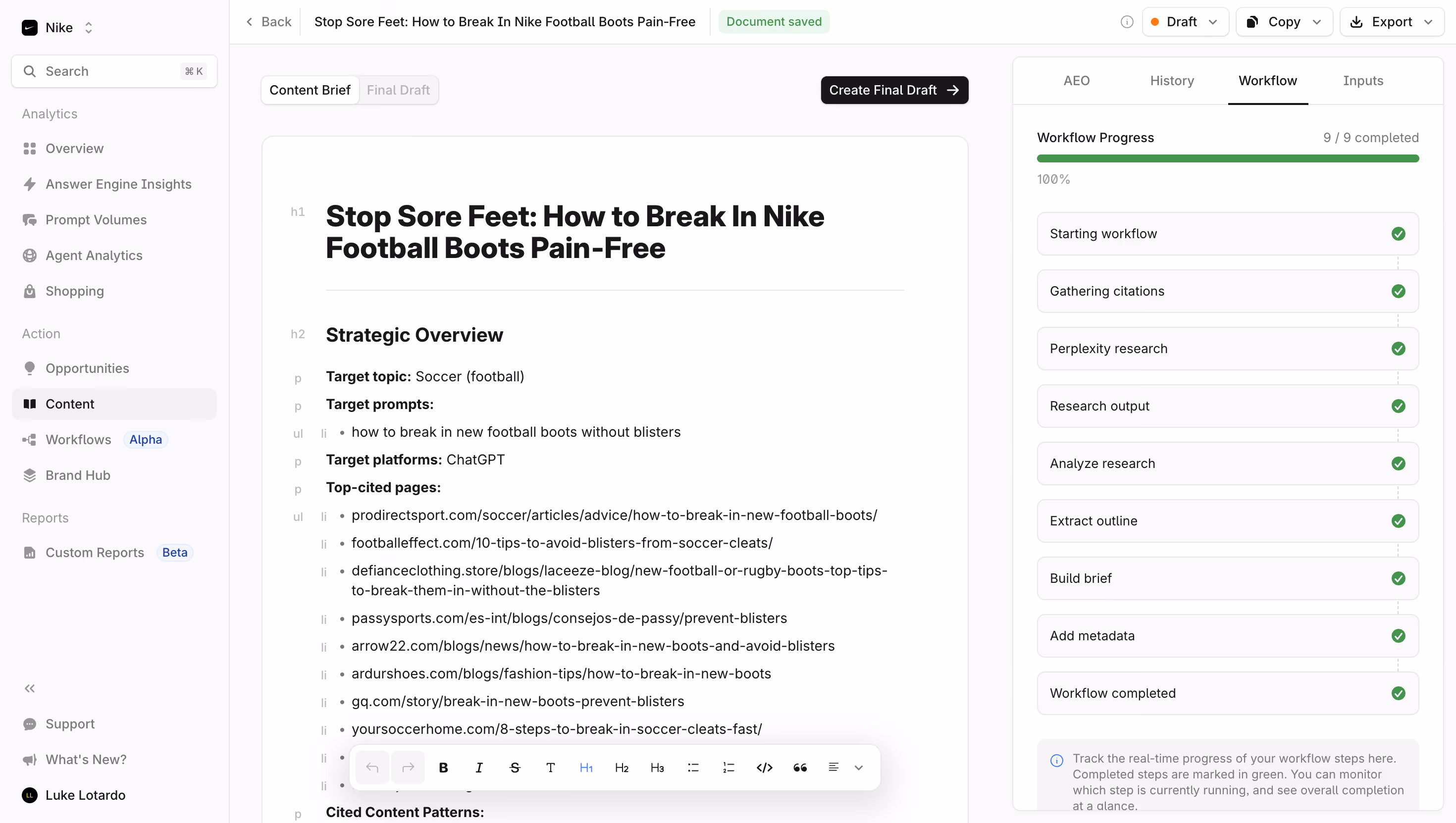Select the plain text T icon
This screenshot has height=823, width=1456.
550,767
